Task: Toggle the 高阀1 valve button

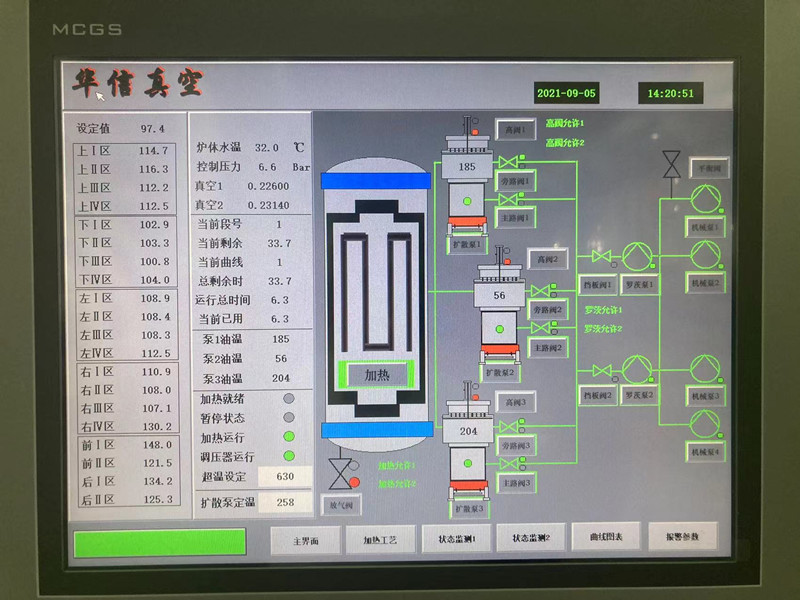Action: pos(516,130)
